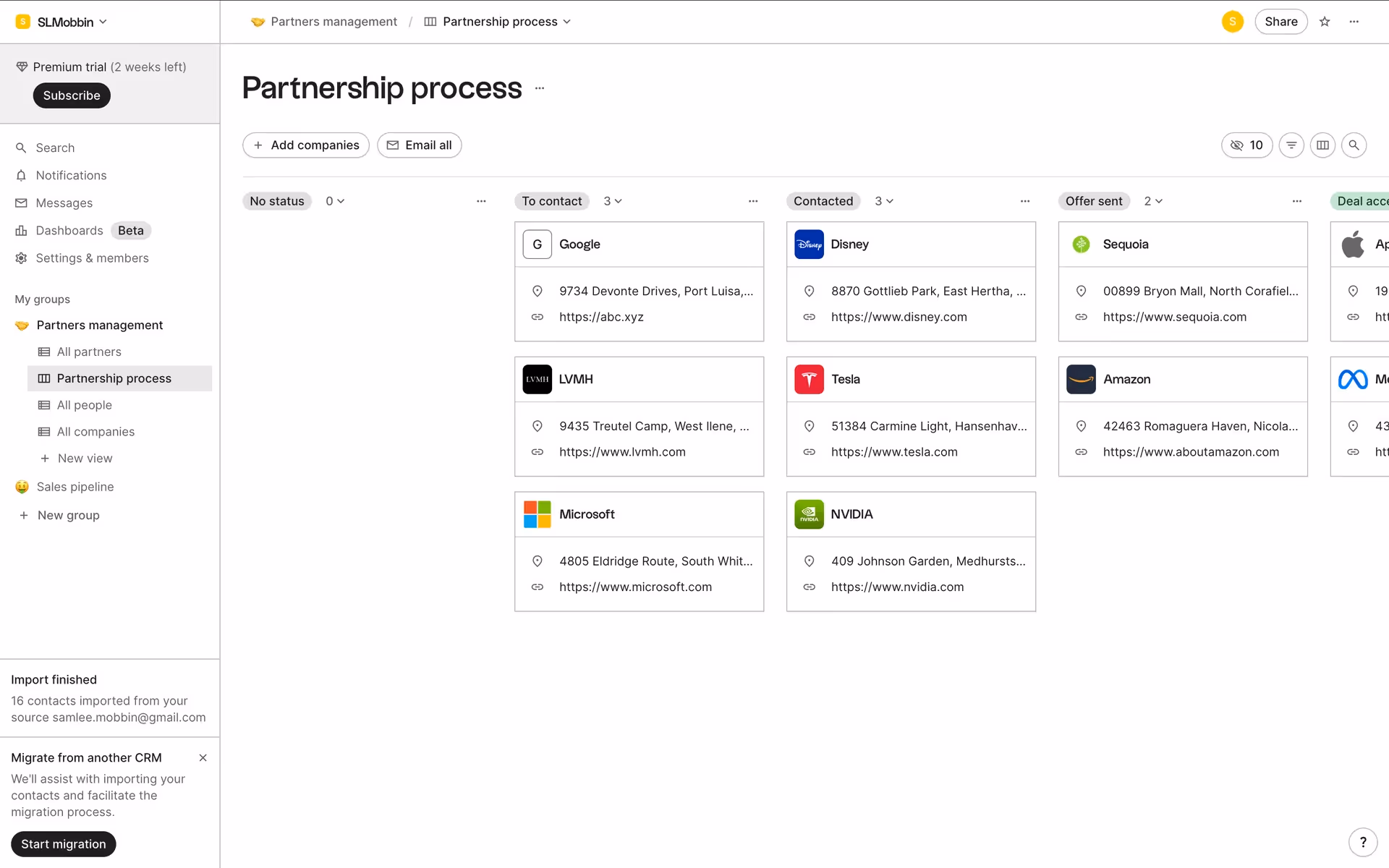1389x868 pixels.
Task: Click the user avatar in header
Action: tap(1232, 22)
